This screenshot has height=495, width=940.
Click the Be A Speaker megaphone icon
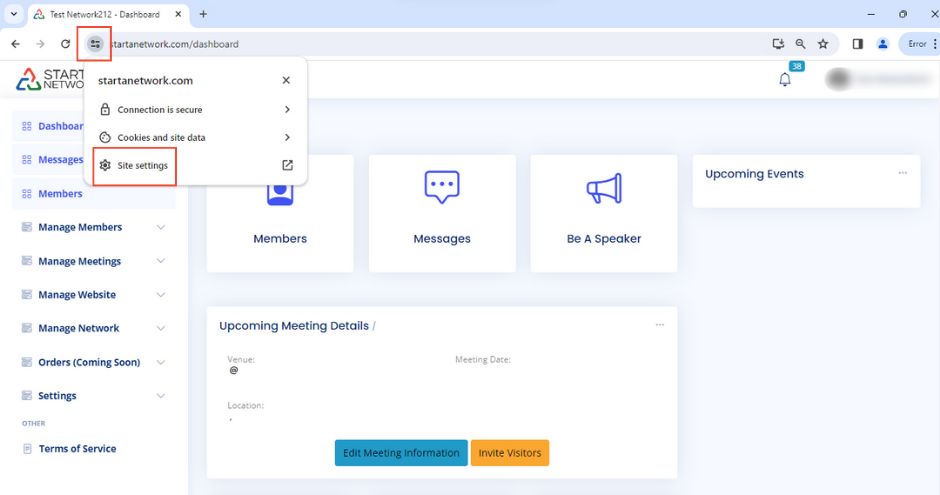tap(603, 188)
